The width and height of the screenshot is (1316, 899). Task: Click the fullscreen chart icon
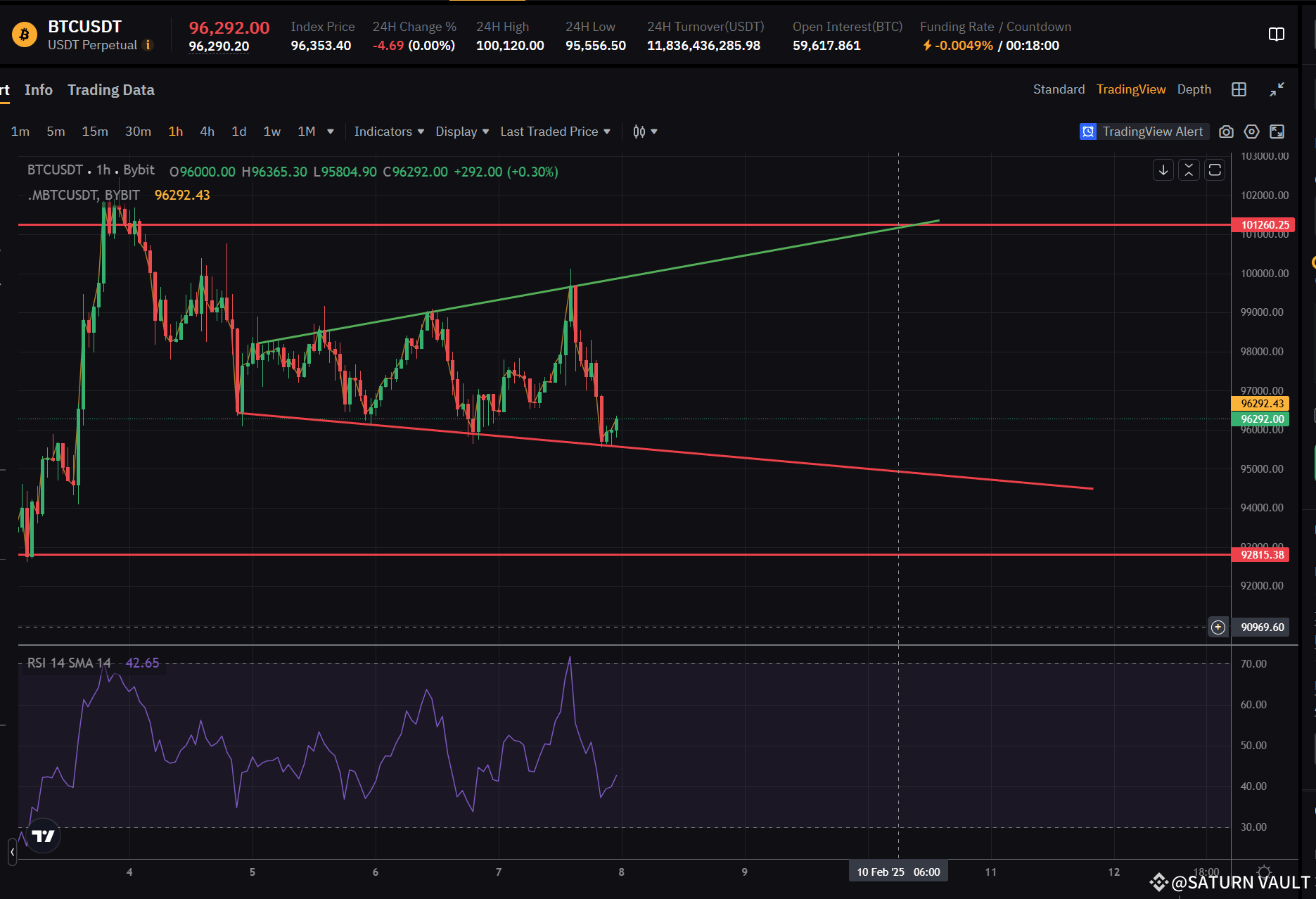[1277, 132]
